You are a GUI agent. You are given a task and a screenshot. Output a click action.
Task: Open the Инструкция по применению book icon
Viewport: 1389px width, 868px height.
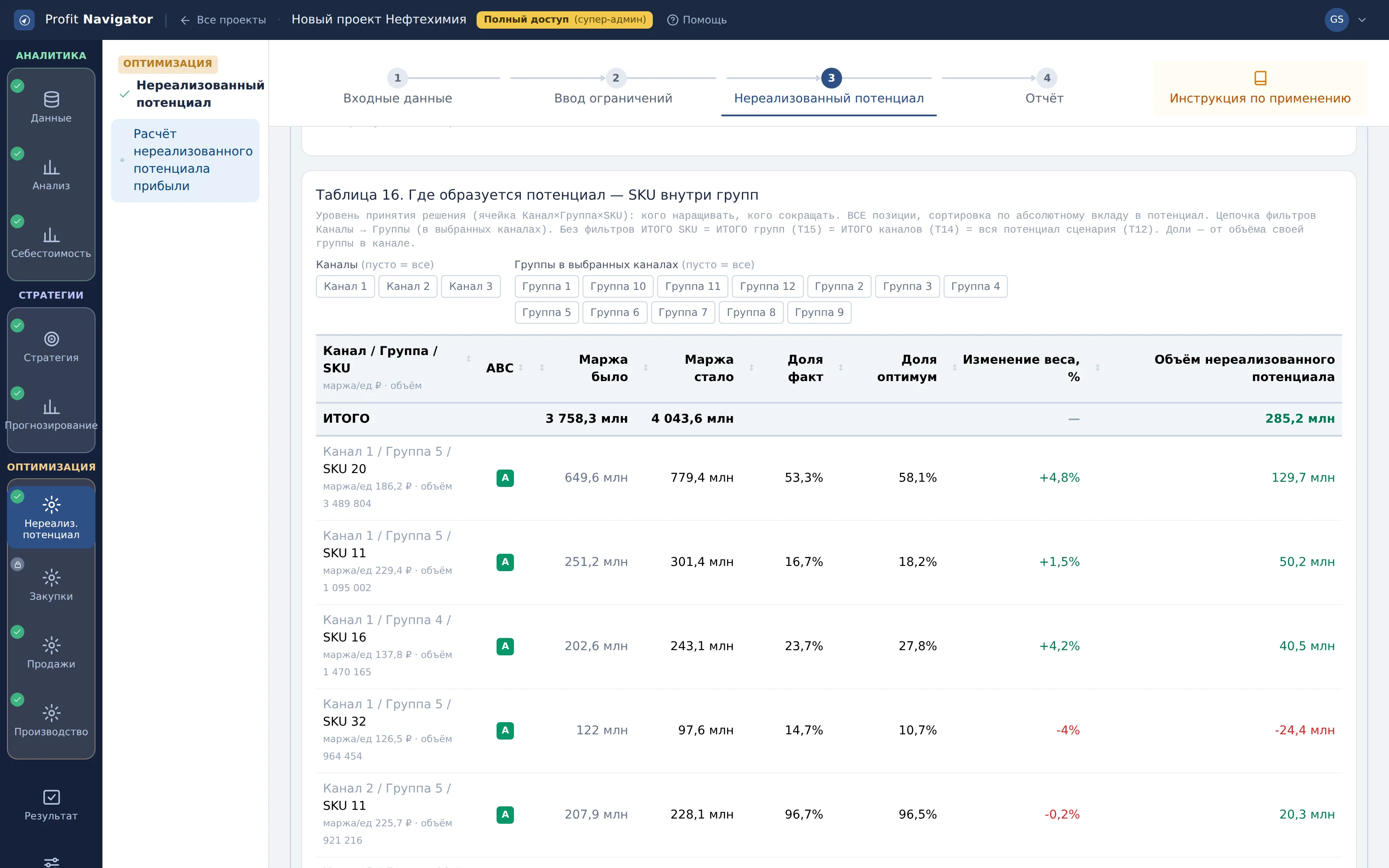(1260, 78)
